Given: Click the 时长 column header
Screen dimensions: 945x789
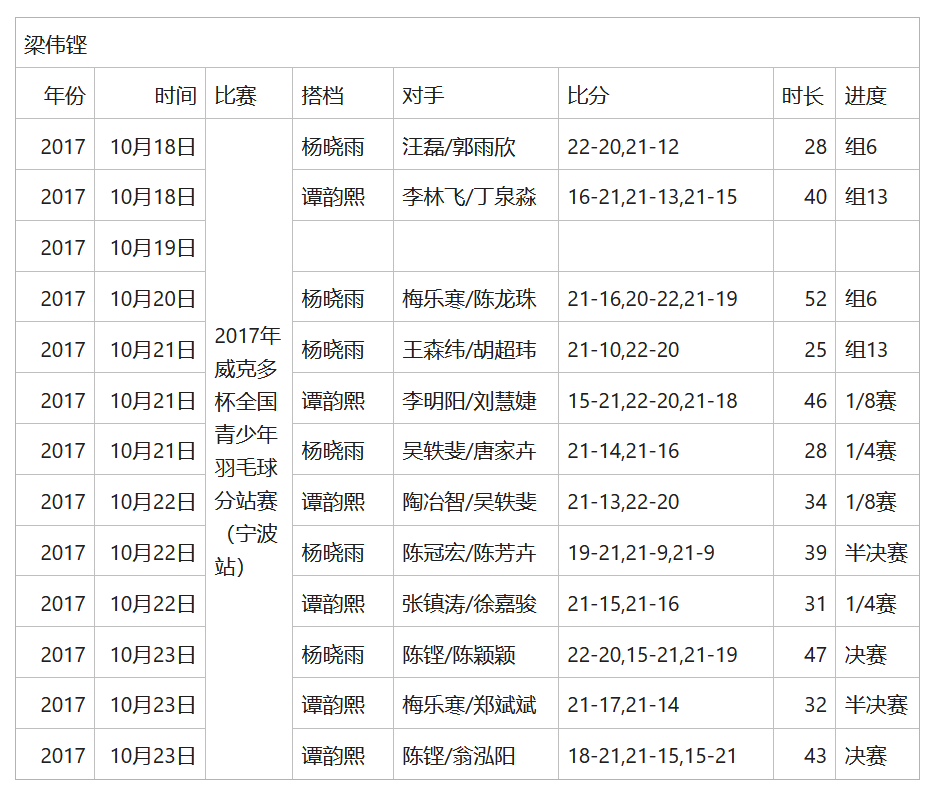Looking at the screenshot, I should click(x=803, y=95).
